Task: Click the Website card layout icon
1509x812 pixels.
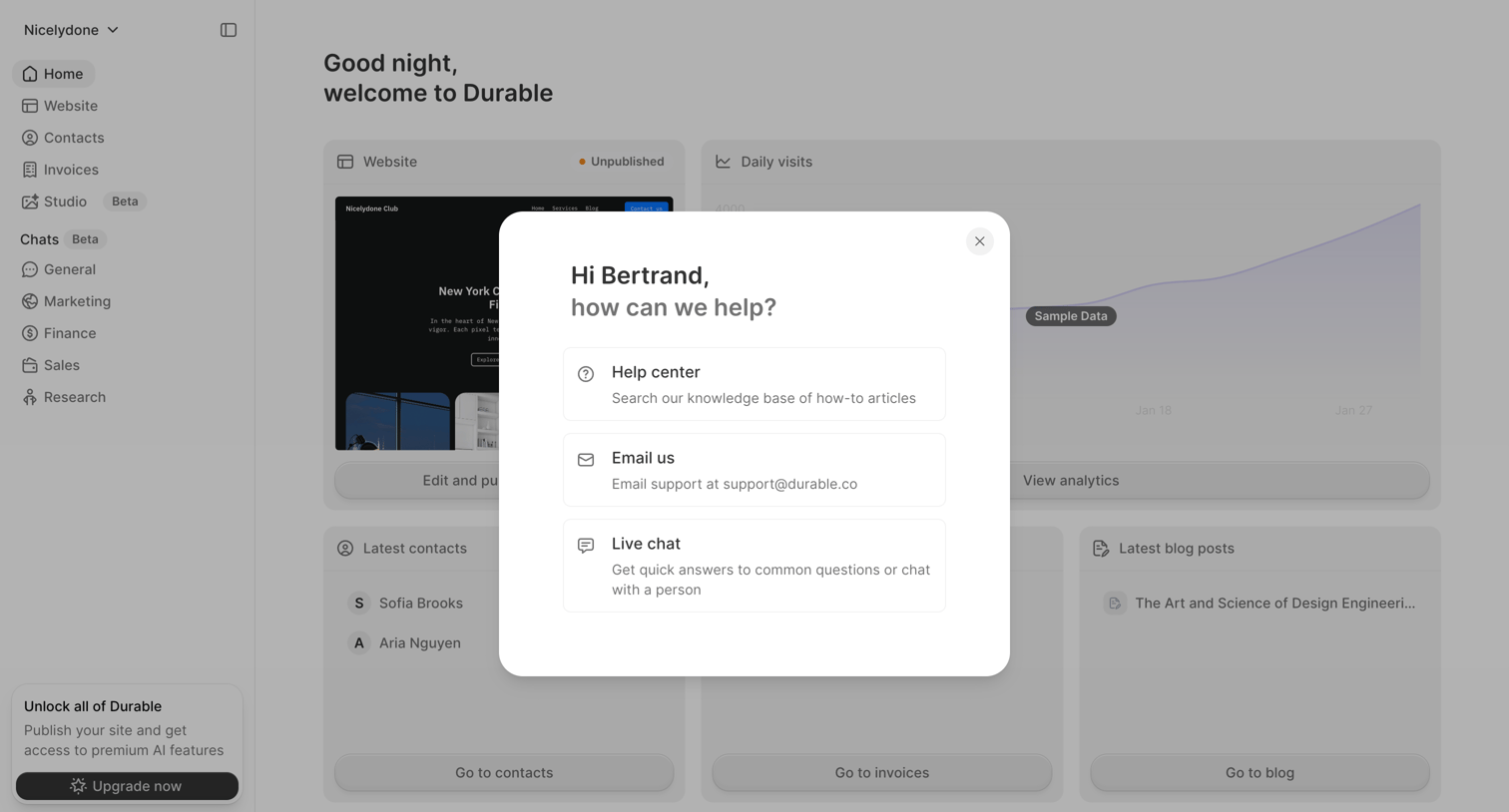Action: pos(345,162)
